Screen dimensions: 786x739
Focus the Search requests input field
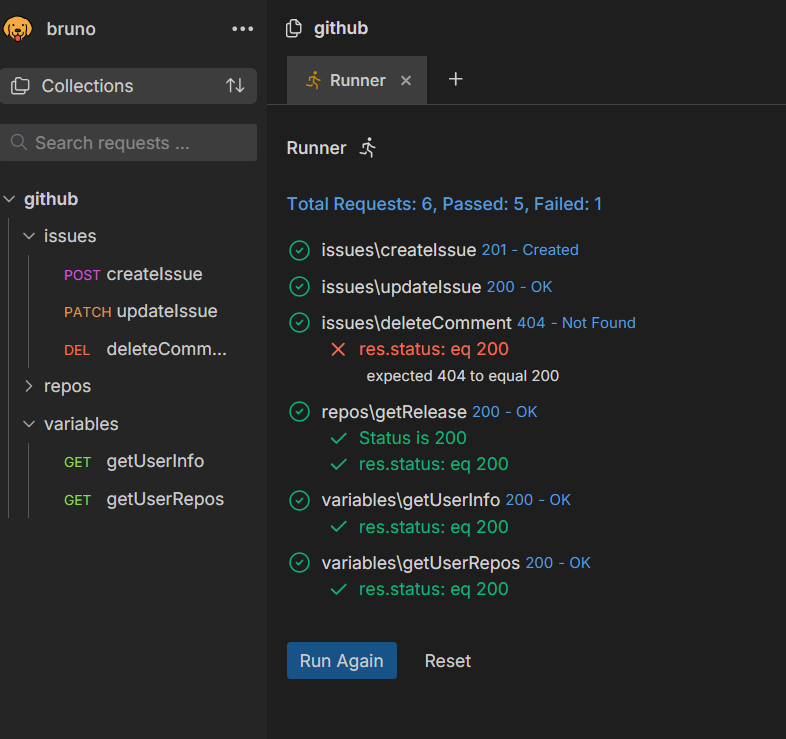click(x=128, y=142)
